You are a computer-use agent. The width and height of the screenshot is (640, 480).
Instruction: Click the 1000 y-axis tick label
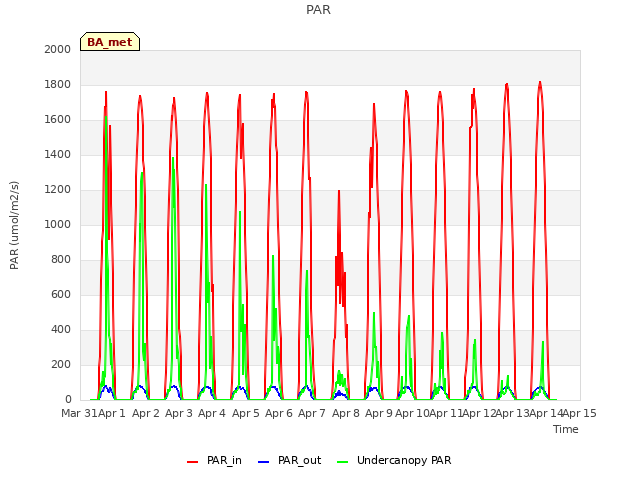58,224
